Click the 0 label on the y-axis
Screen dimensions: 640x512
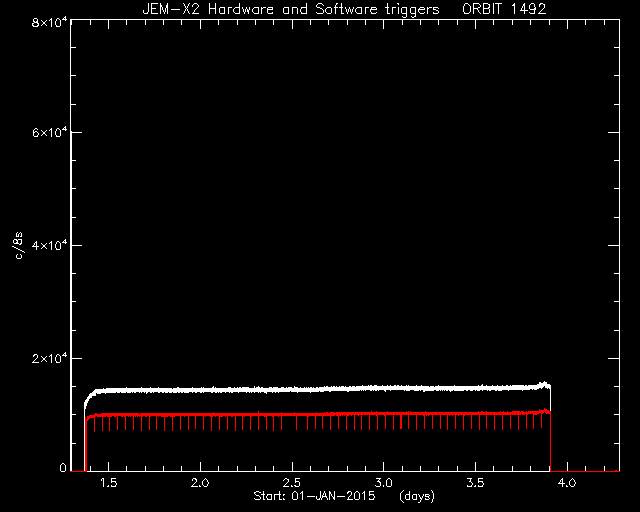click(63, 467)
